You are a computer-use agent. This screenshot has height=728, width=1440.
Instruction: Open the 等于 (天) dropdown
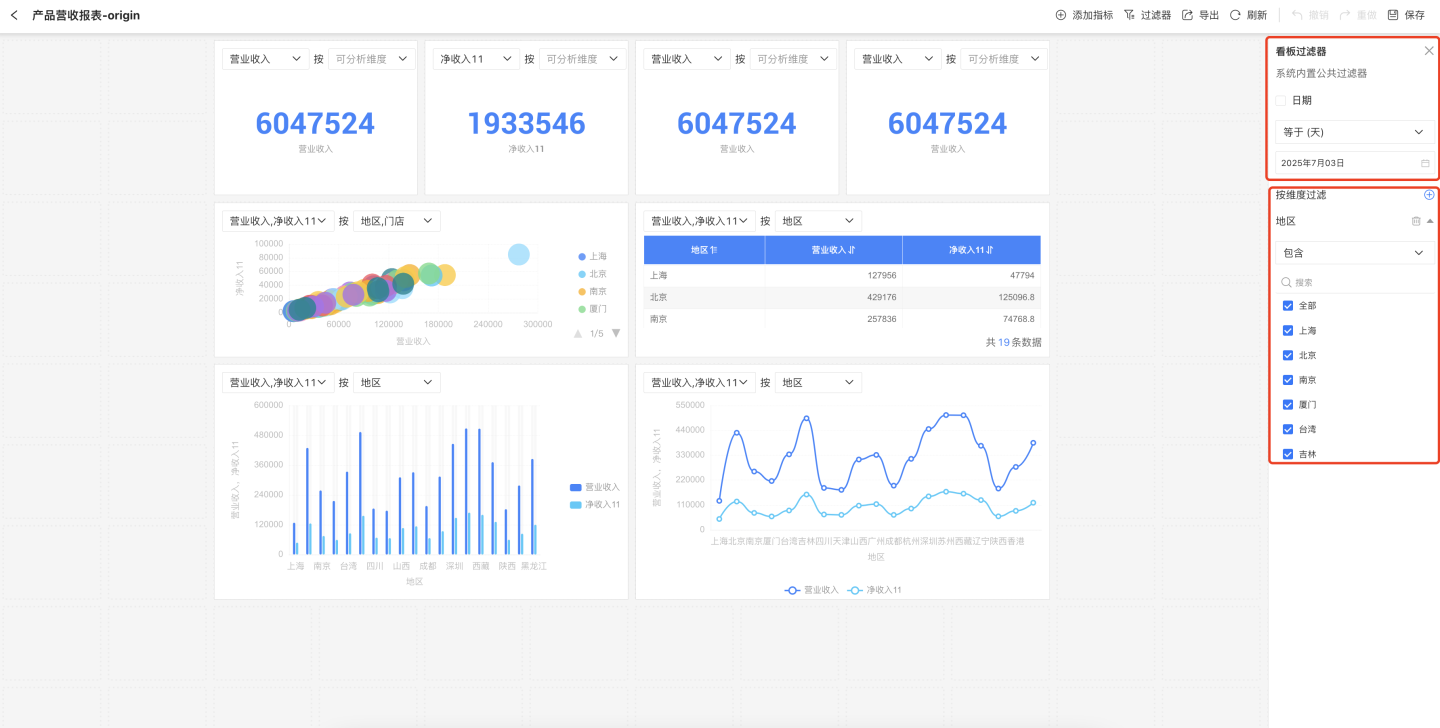[x=1354, y=132]
